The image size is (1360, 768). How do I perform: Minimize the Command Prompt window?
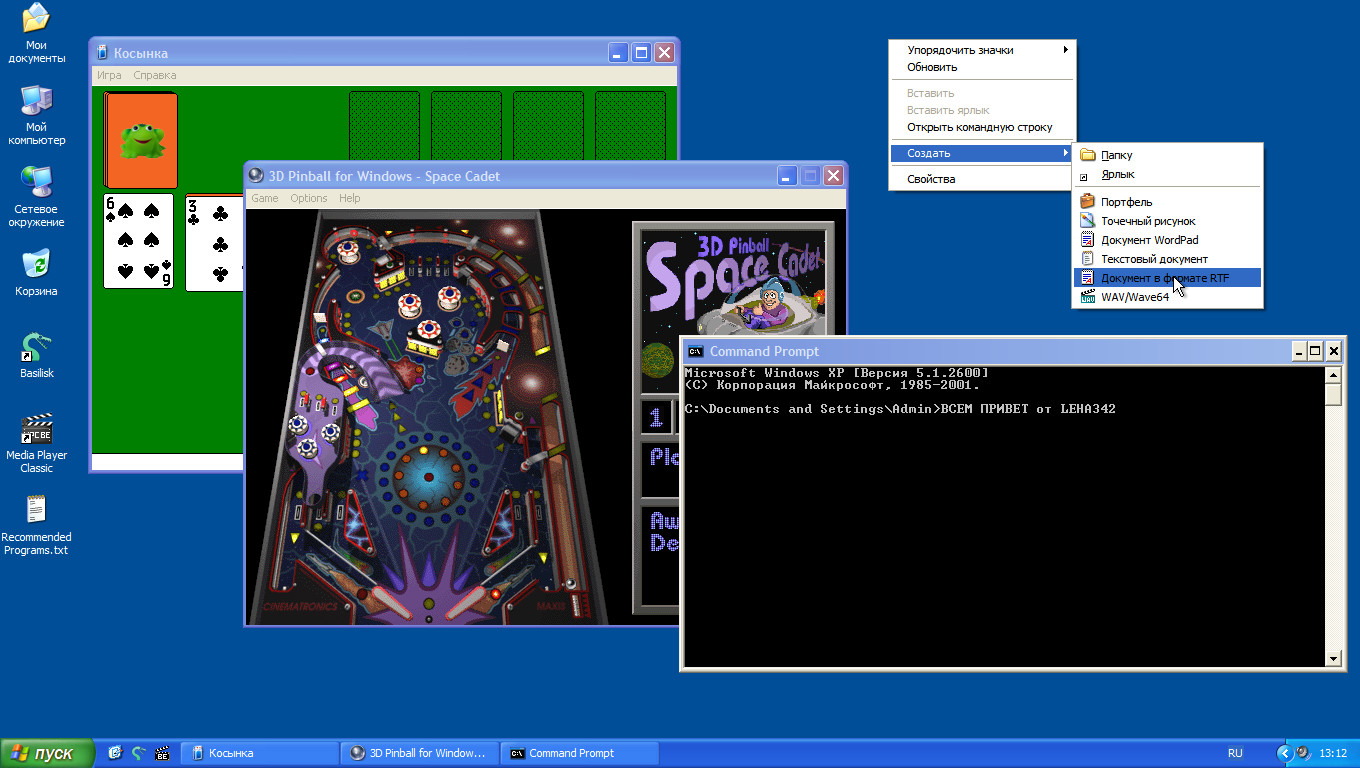tap(1297, 351)
